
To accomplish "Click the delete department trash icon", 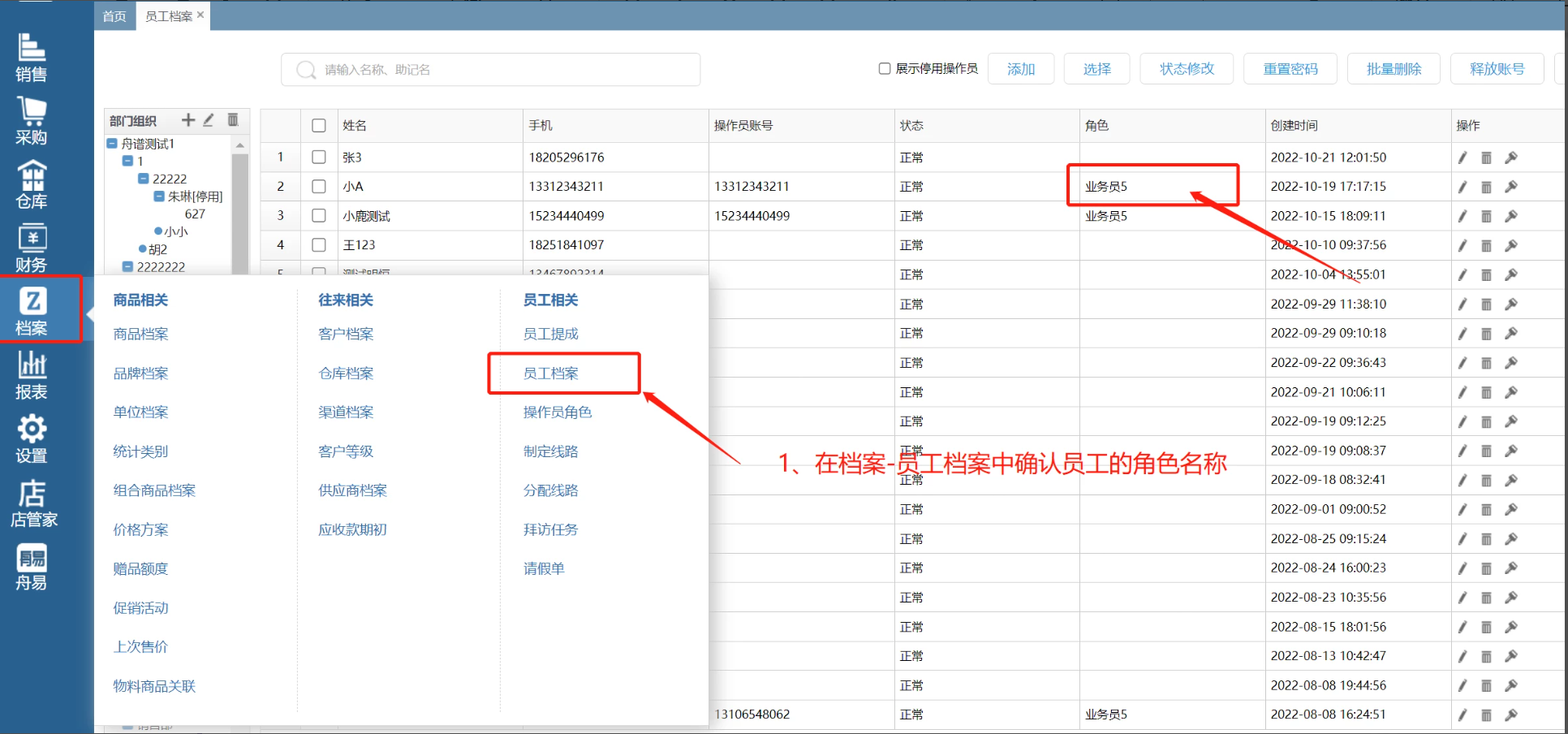I will (x=233, y=120).
